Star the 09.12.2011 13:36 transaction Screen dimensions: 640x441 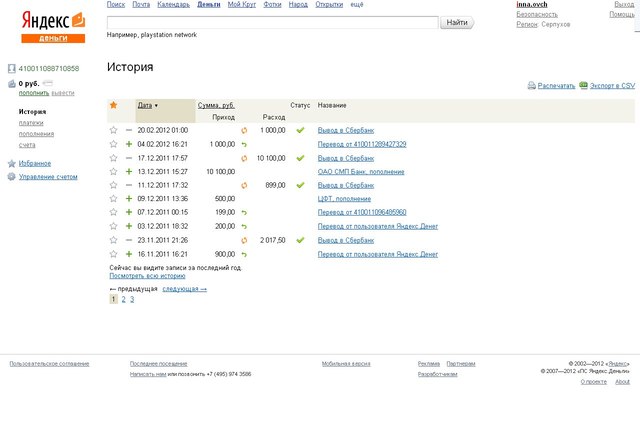point(113,199)
